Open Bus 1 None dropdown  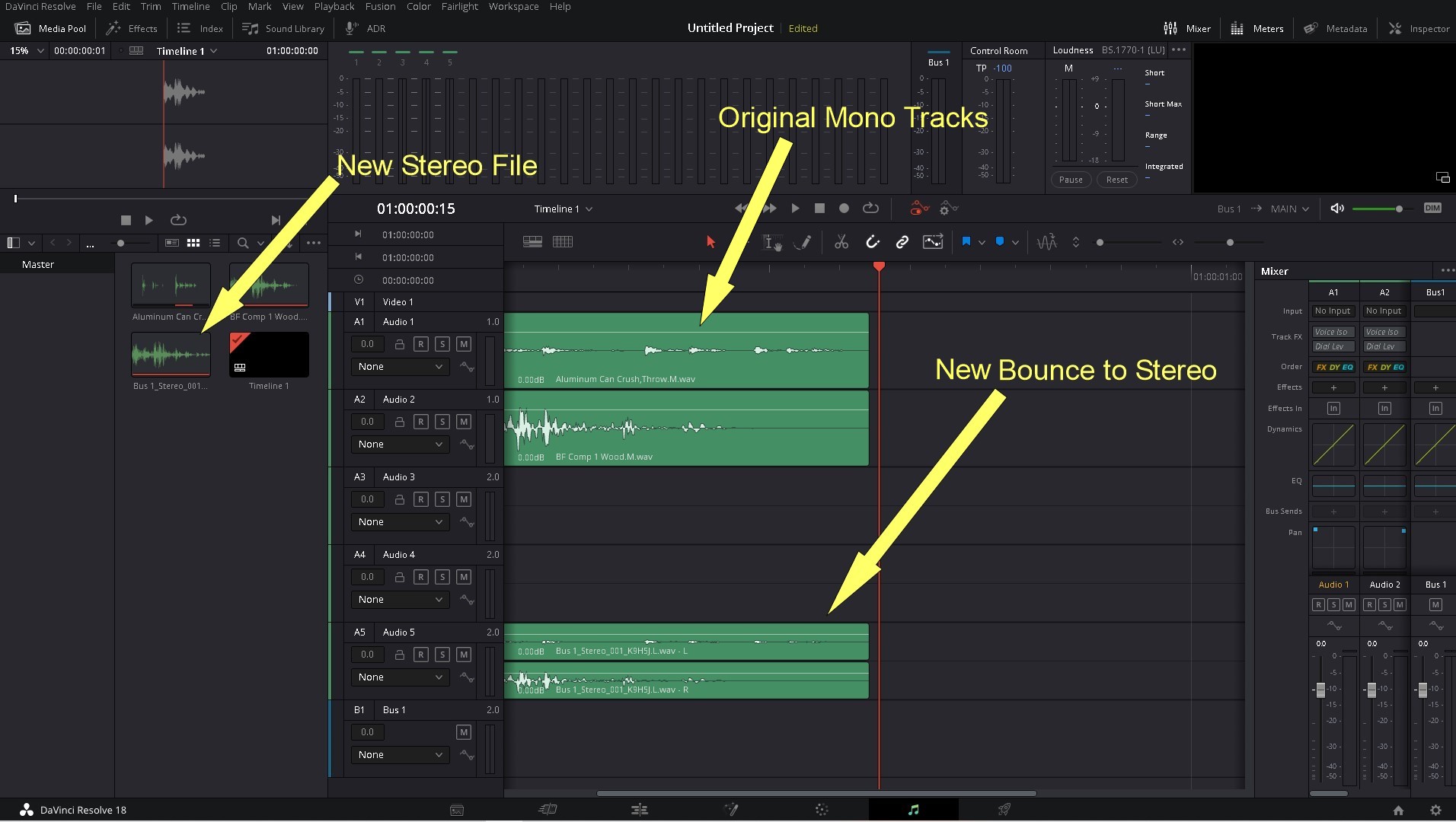point(400,755)
